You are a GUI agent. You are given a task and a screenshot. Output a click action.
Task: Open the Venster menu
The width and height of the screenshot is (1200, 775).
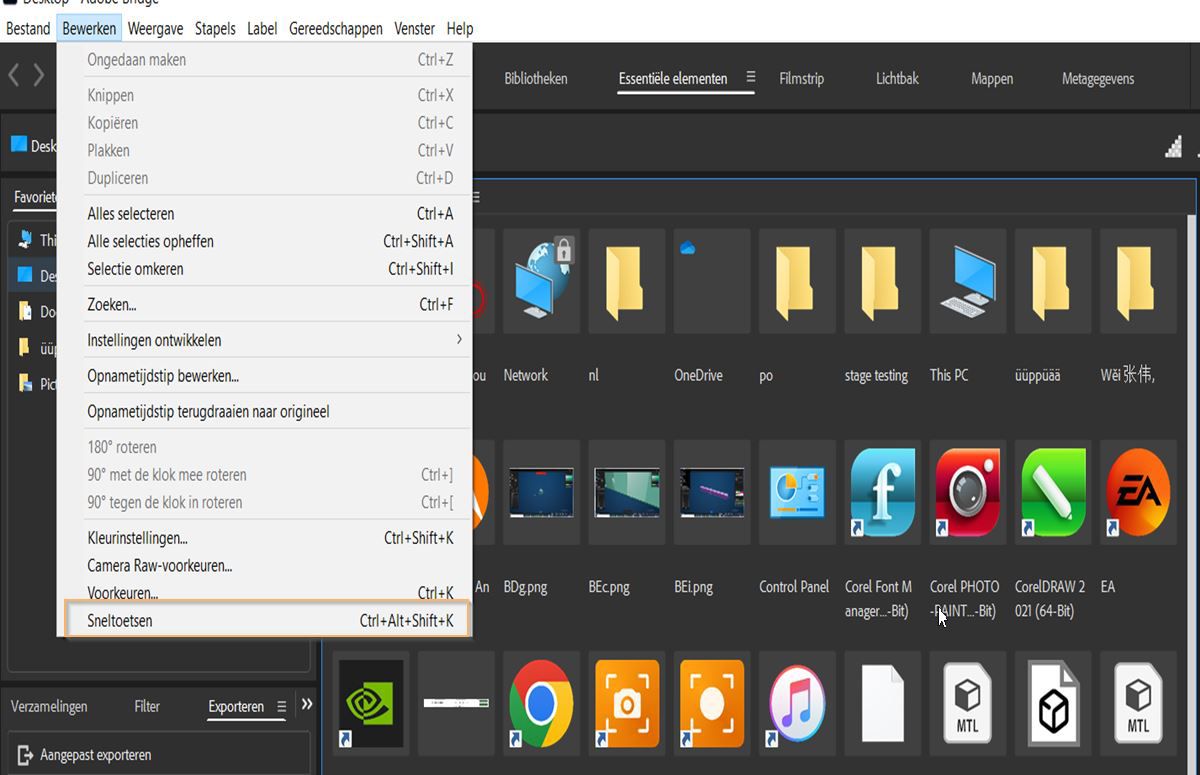point(415,28)
